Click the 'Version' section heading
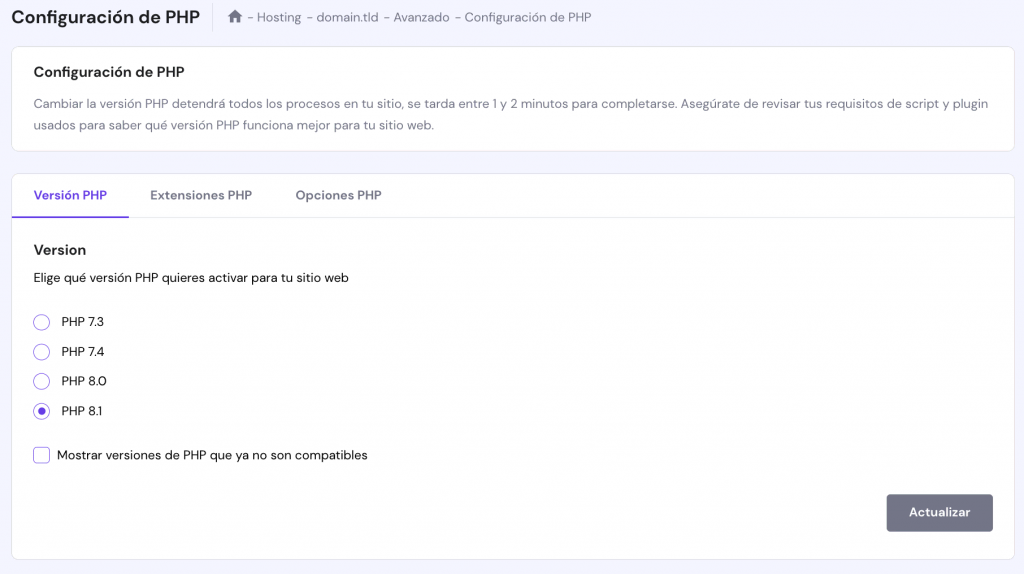The height and width of the screenshot is (574, 1024). tap(59, 250)
